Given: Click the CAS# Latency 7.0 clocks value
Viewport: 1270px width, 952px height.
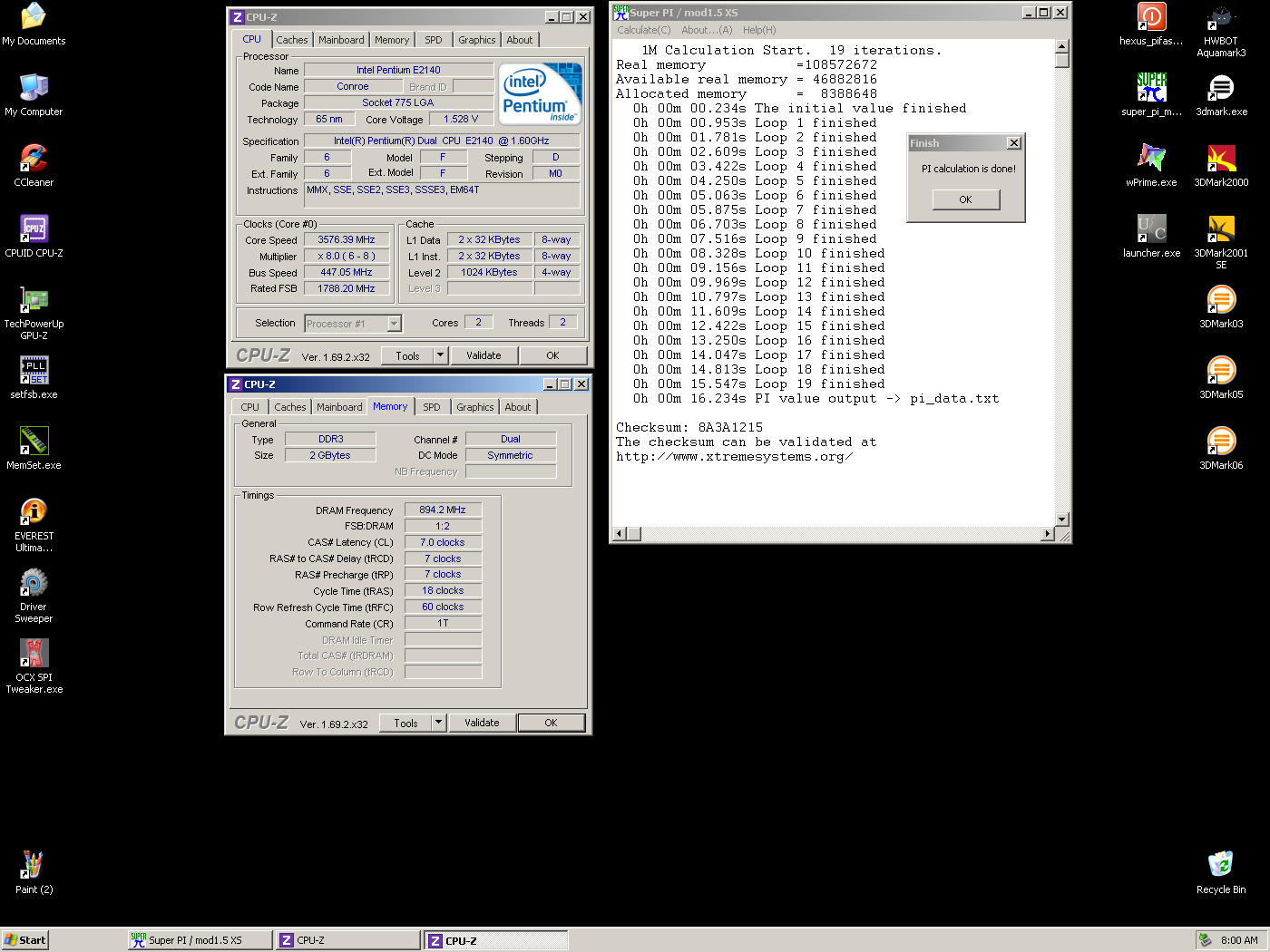Looking at the screenshot, I should 443,542.
